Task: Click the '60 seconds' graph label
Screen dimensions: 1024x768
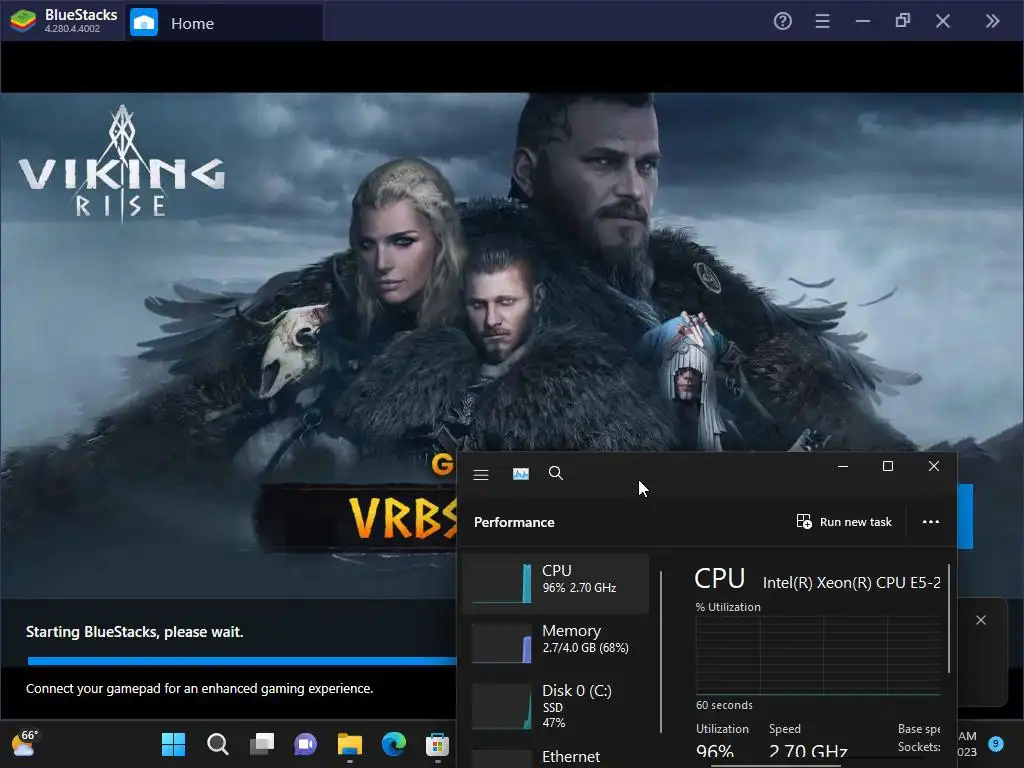Action: tap(724, 705)
